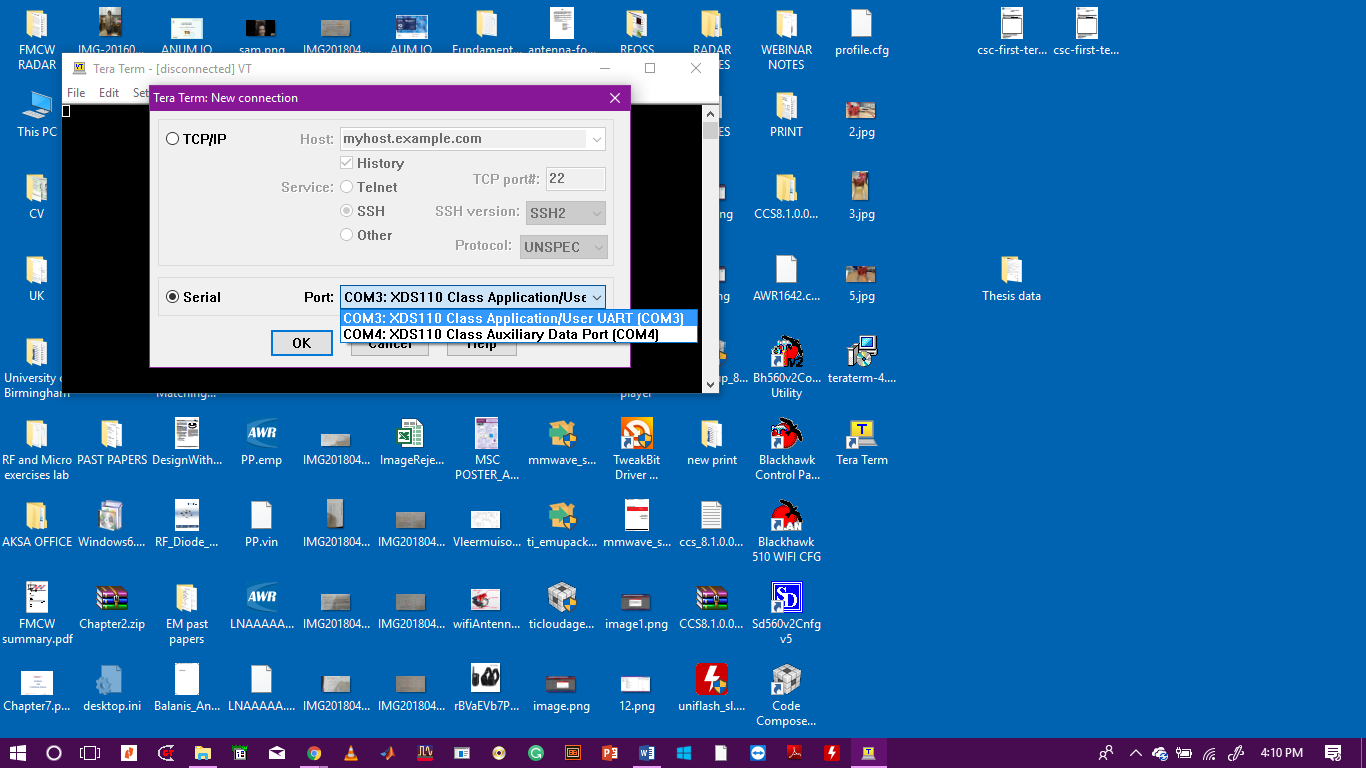Screen dimensions: 1366x768
Task: Select the desktop.ini file
Action: point(112,687)
